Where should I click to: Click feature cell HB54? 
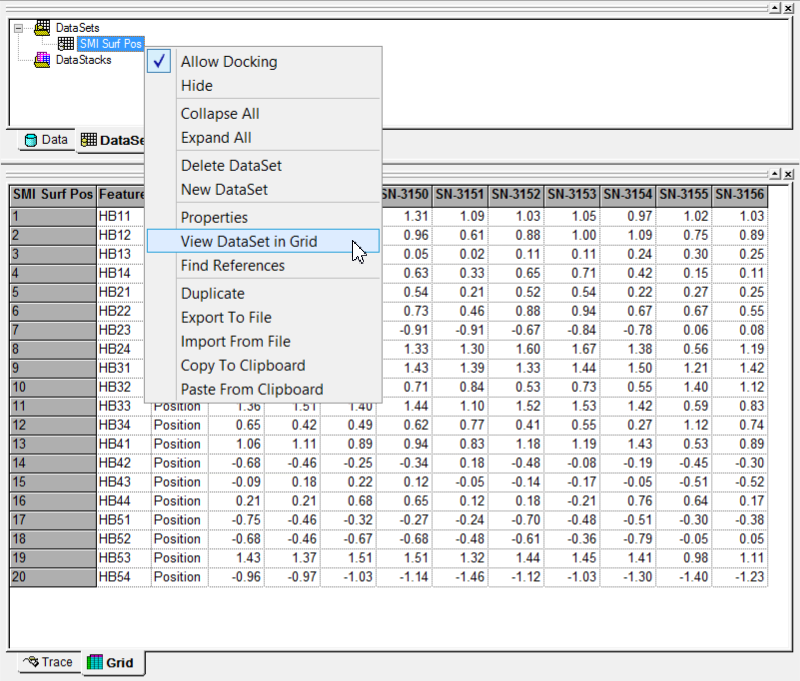123,577
